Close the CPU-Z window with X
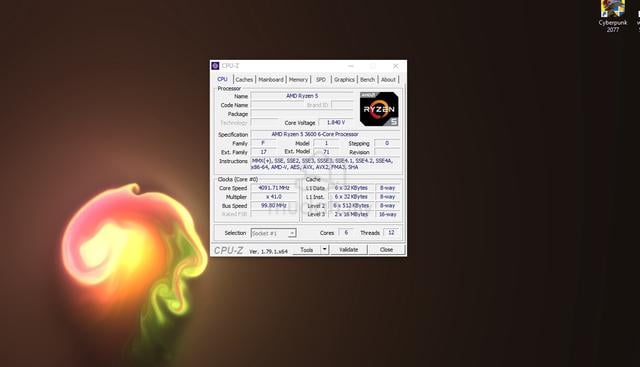 coord(396,66)
